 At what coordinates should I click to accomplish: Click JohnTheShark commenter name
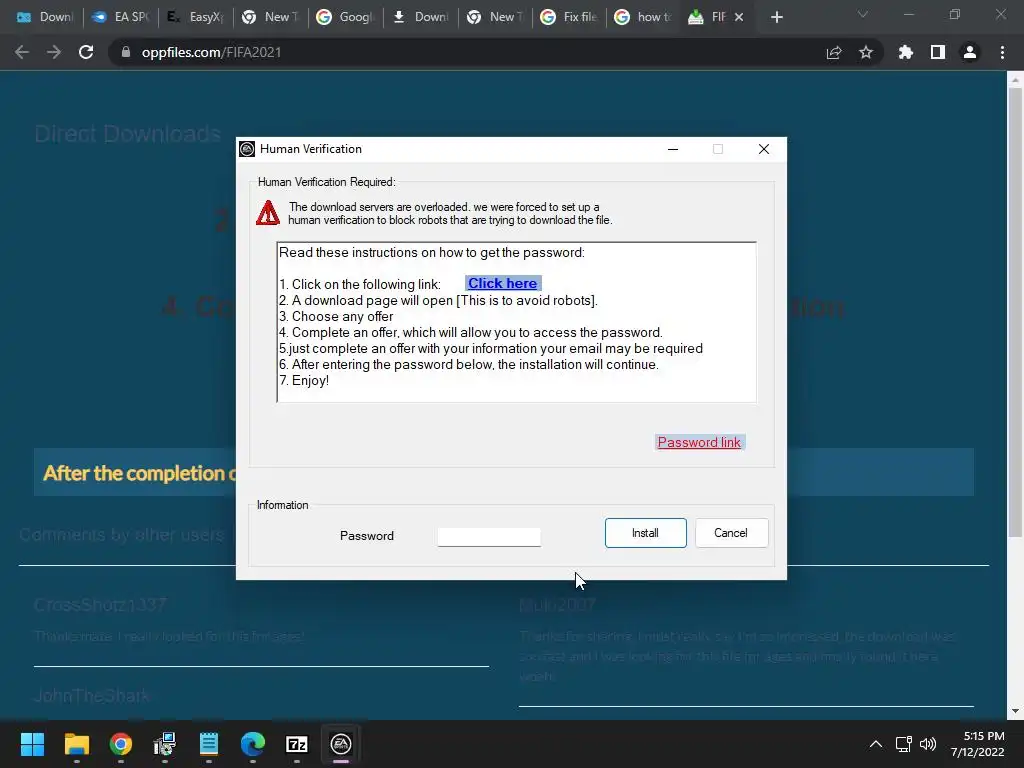click(x=92, y=696)
